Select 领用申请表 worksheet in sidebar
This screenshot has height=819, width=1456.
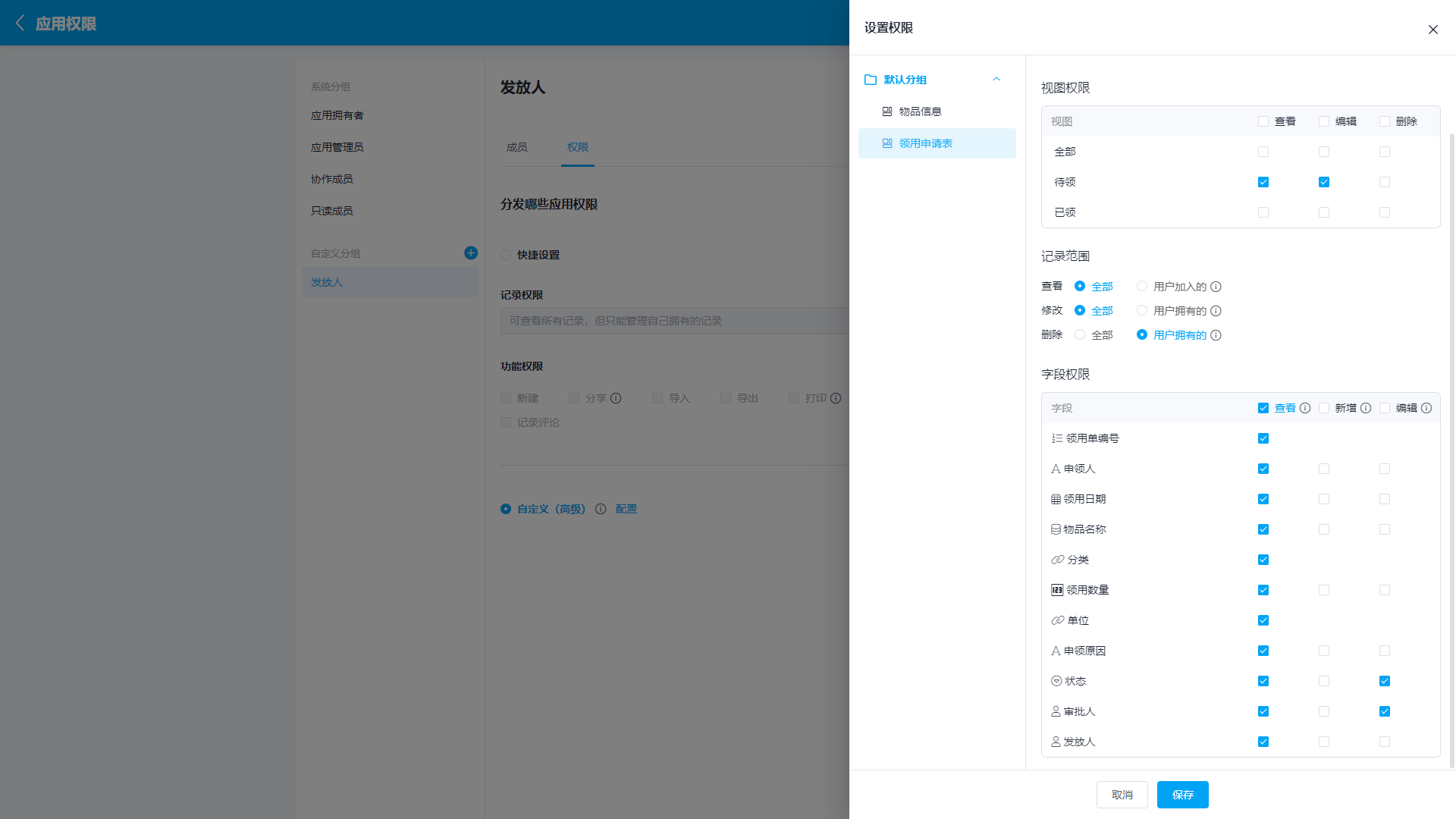[x=937, y=143]
